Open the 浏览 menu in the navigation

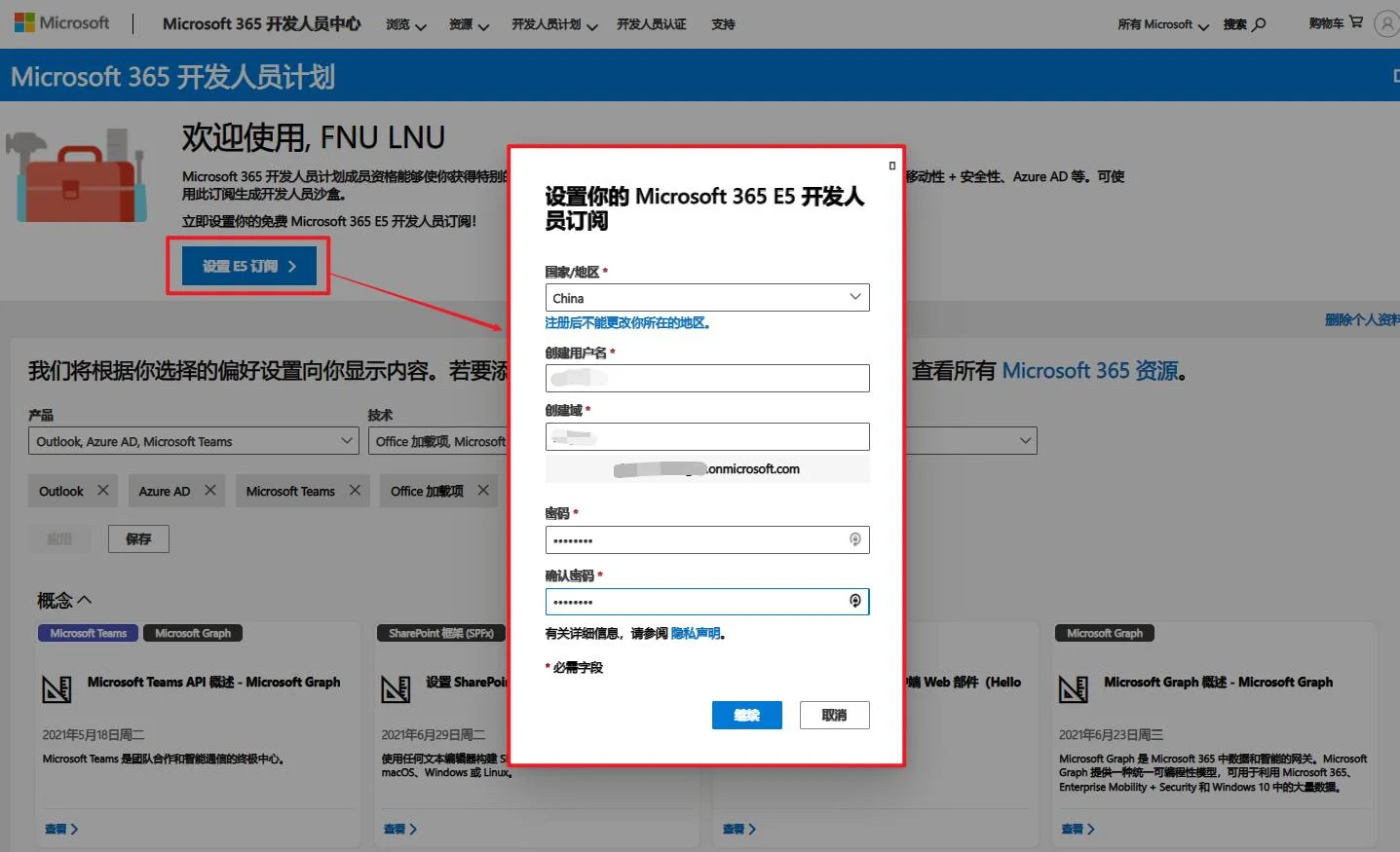[x=405, y=23]
